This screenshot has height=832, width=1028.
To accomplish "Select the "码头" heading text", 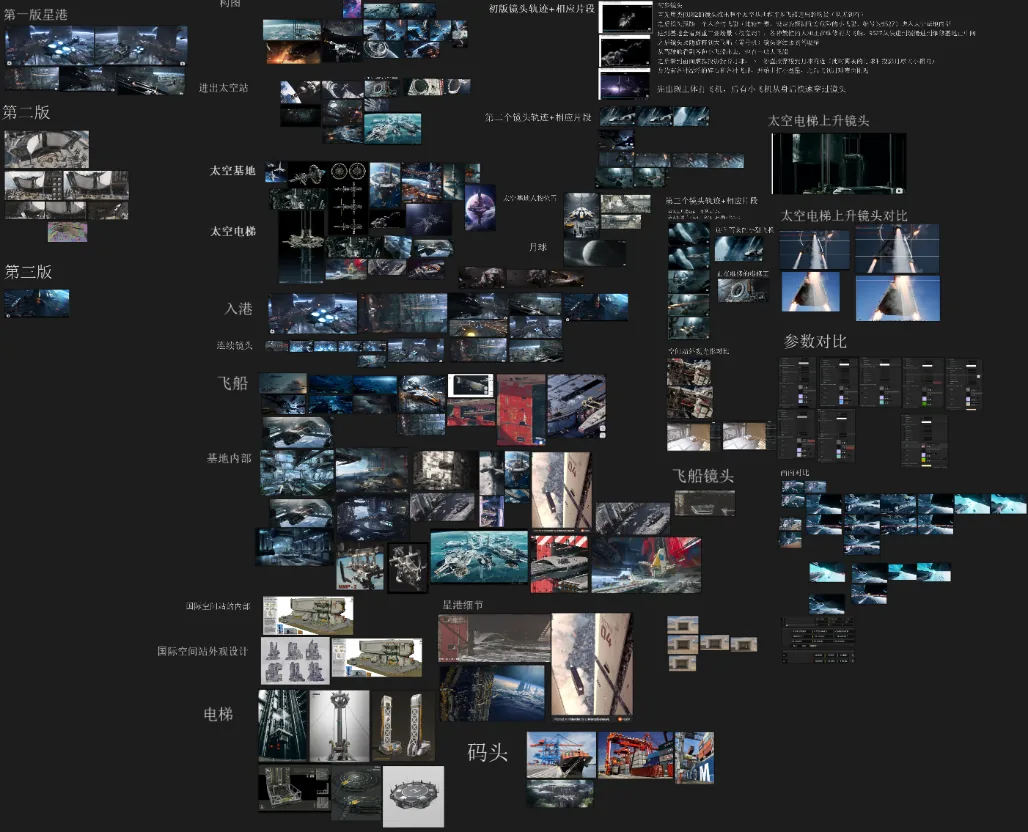I will click(x=488, y=752).
